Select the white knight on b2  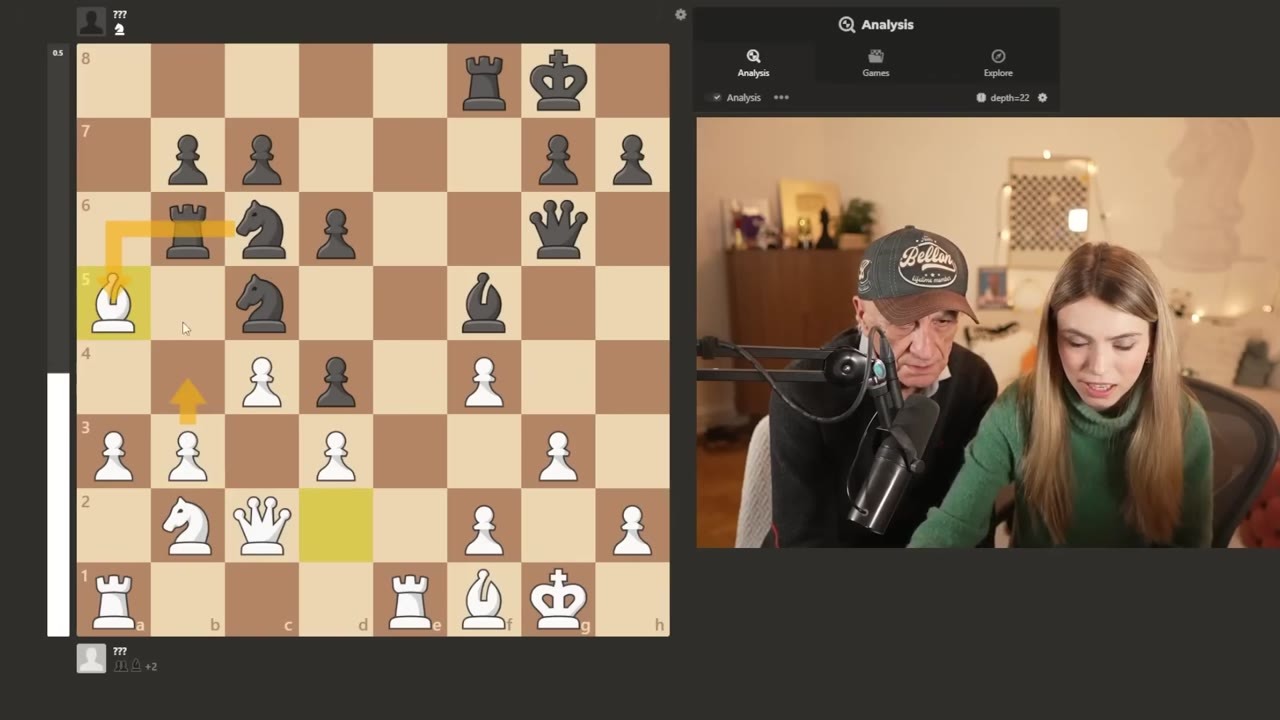click(188, 525)
